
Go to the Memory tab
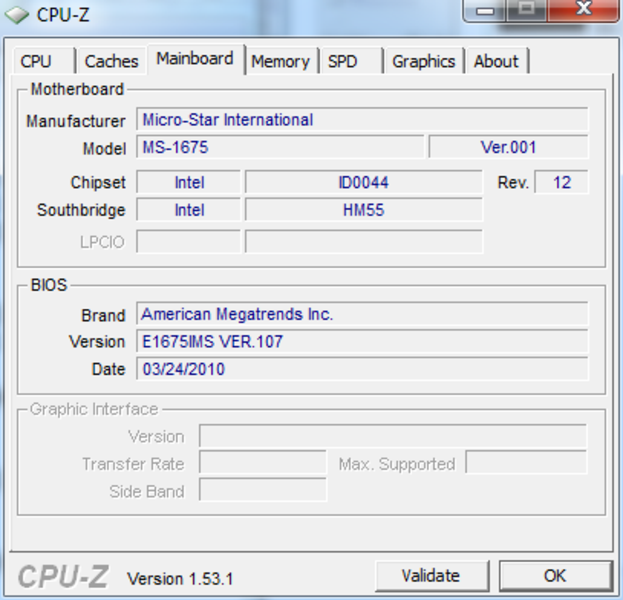281,61
